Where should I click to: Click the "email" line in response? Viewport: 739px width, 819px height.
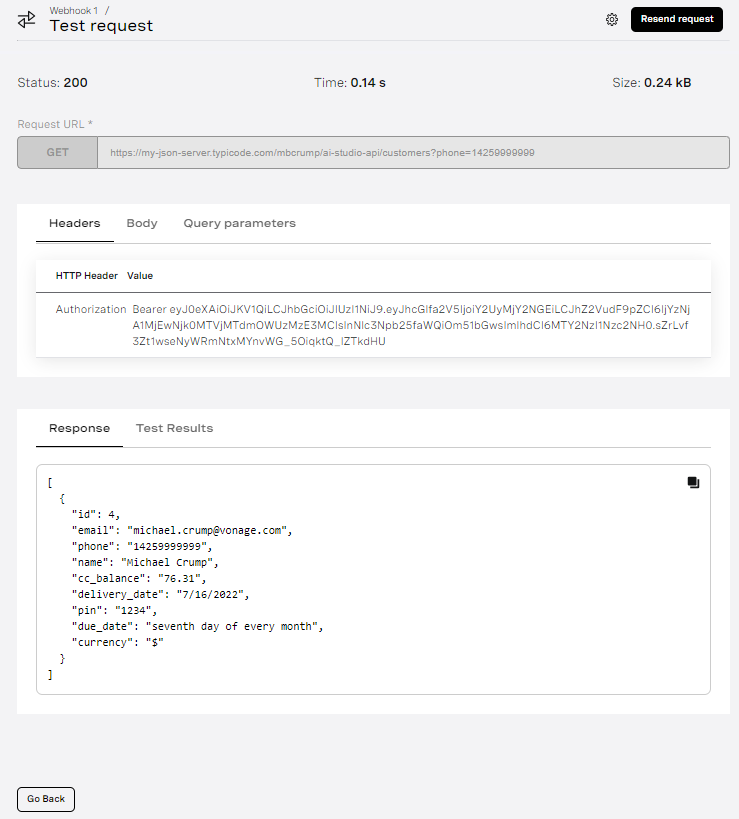182,530
